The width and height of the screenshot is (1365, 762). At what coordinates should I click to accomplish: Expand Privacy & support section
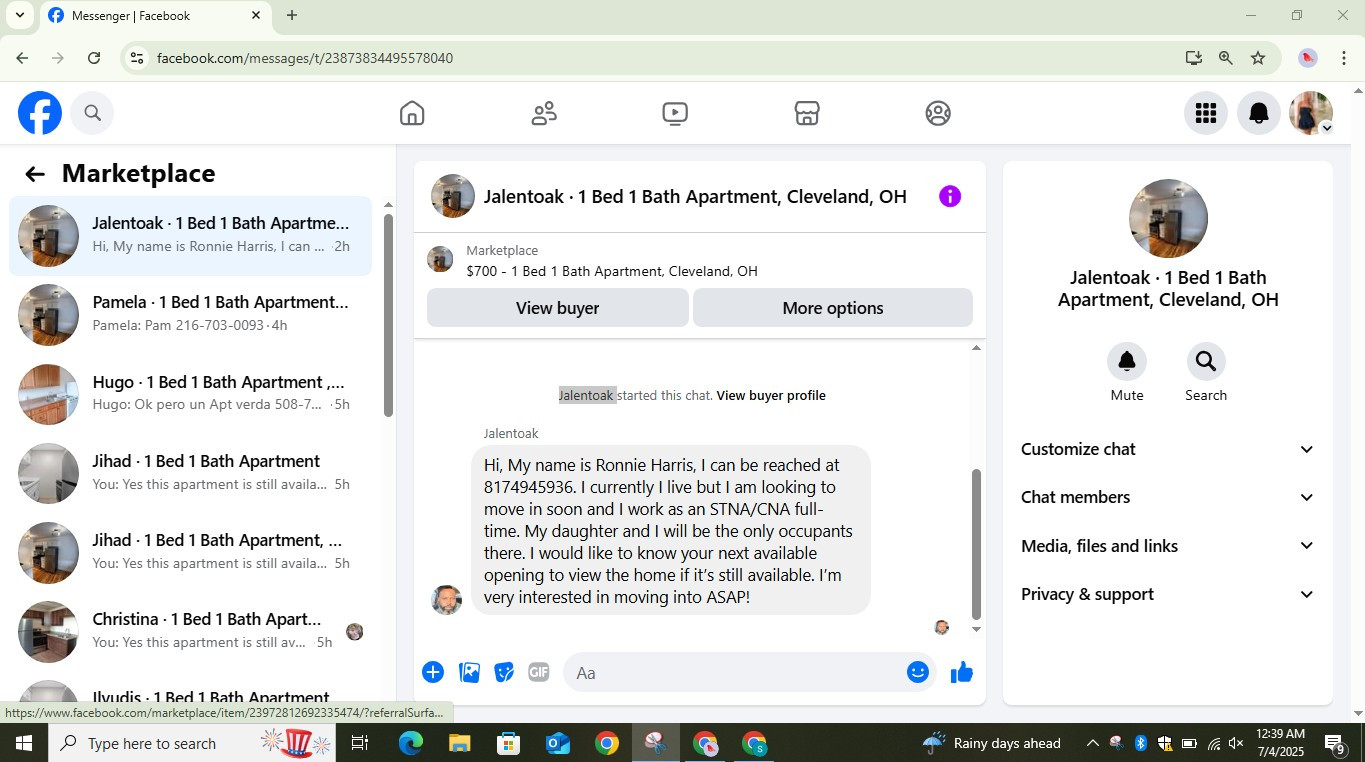point(1167,594)
